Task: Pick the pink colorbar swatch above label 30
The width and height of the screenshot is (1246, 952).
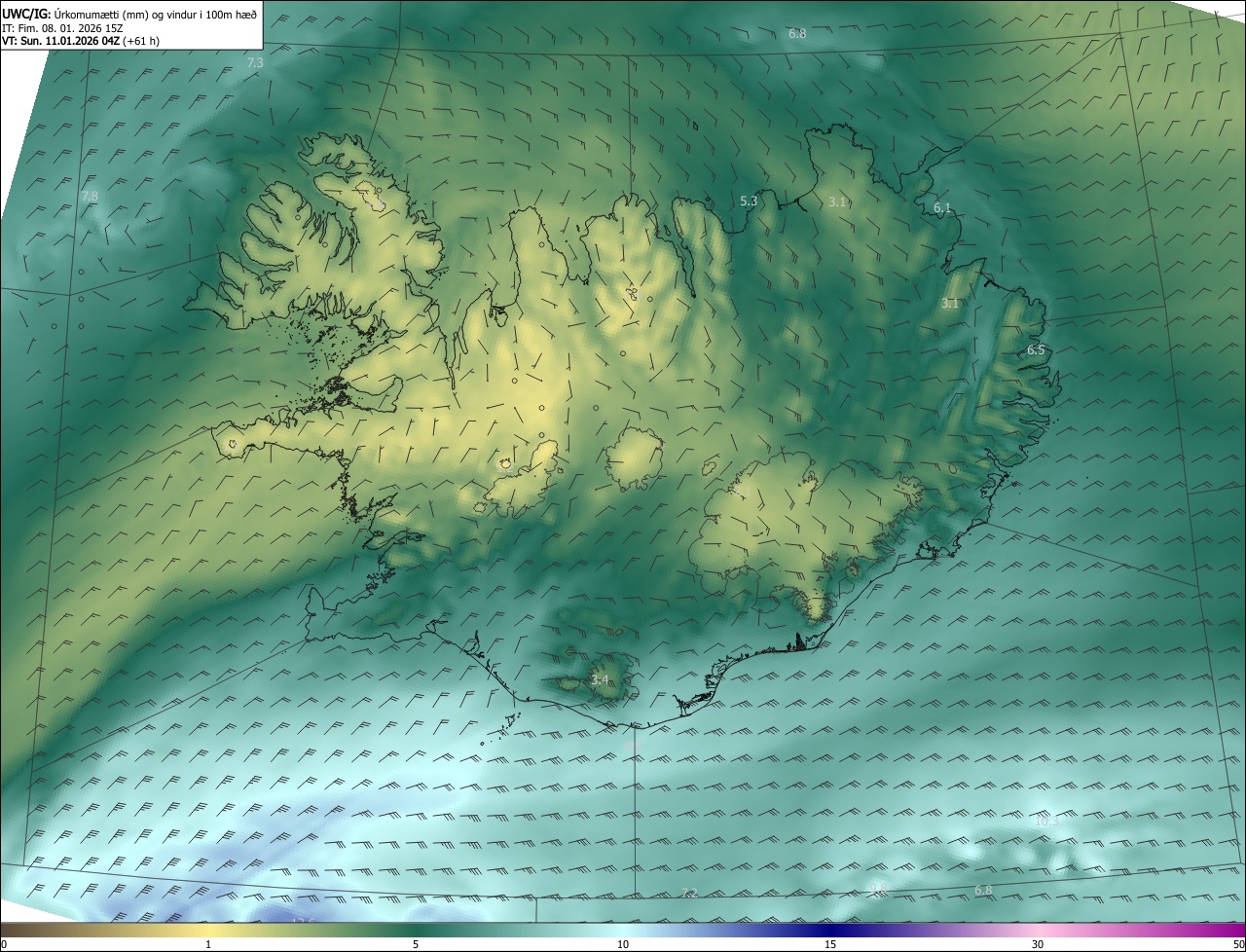Action: (x=1038, y=931)
